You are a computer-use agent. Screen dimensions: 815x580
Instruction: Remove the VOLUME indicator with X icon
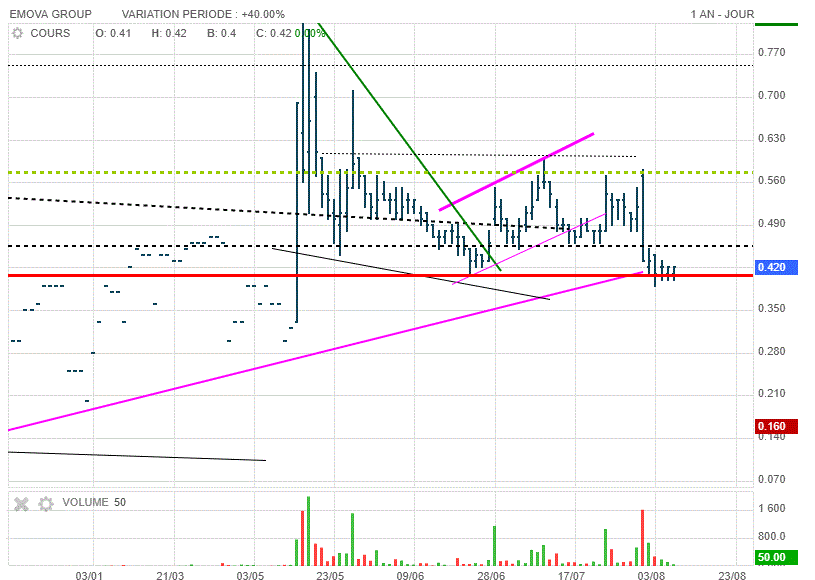[x=21, y=504]
